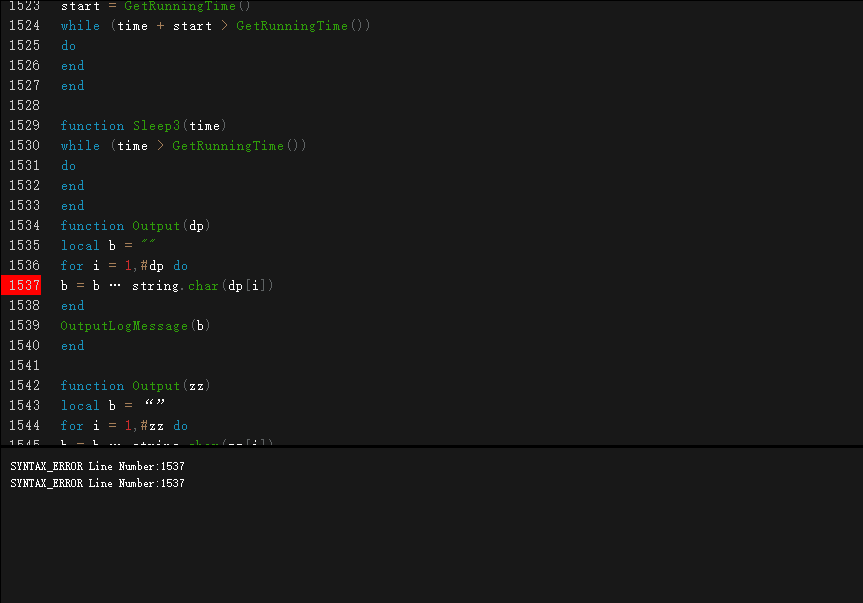Place cursor on the "function Sleep3(time)" line
The height and width of the screenshot is (603, 863).
(143, 126)
